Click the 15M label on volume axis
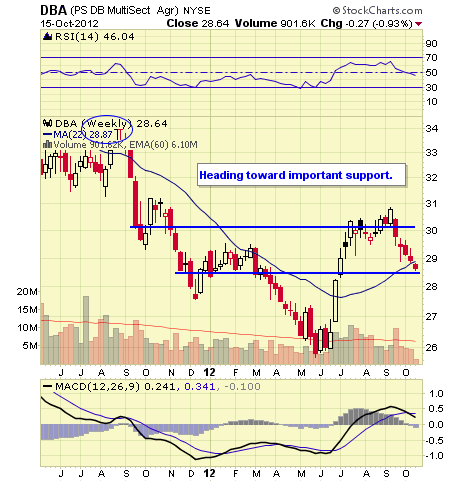The height and width of the screenshot is (482, 460). tap(27, 310)
